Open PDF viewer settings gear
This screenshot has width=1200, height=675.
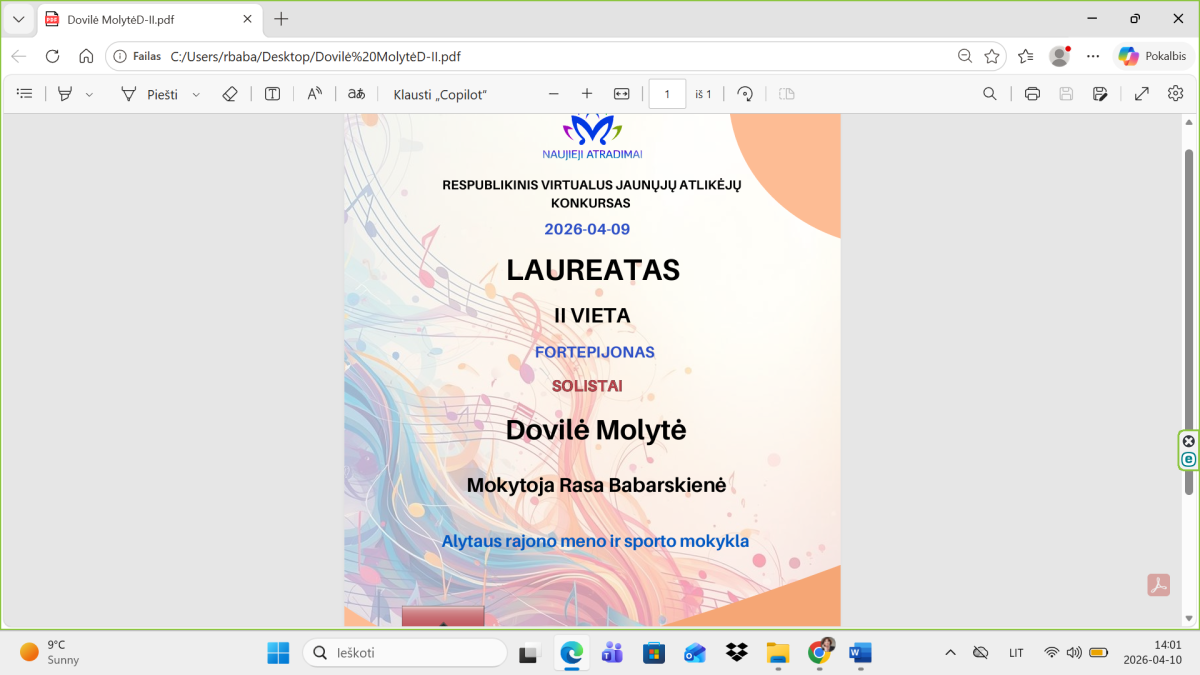[x=1175, y=94]
